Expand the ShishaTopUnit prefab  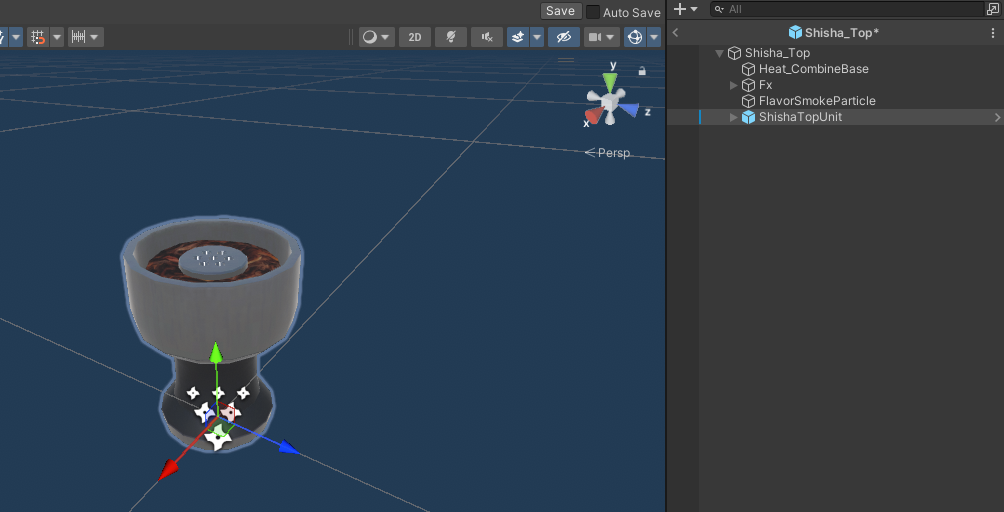pyautogui.click(x=734, y=117)
